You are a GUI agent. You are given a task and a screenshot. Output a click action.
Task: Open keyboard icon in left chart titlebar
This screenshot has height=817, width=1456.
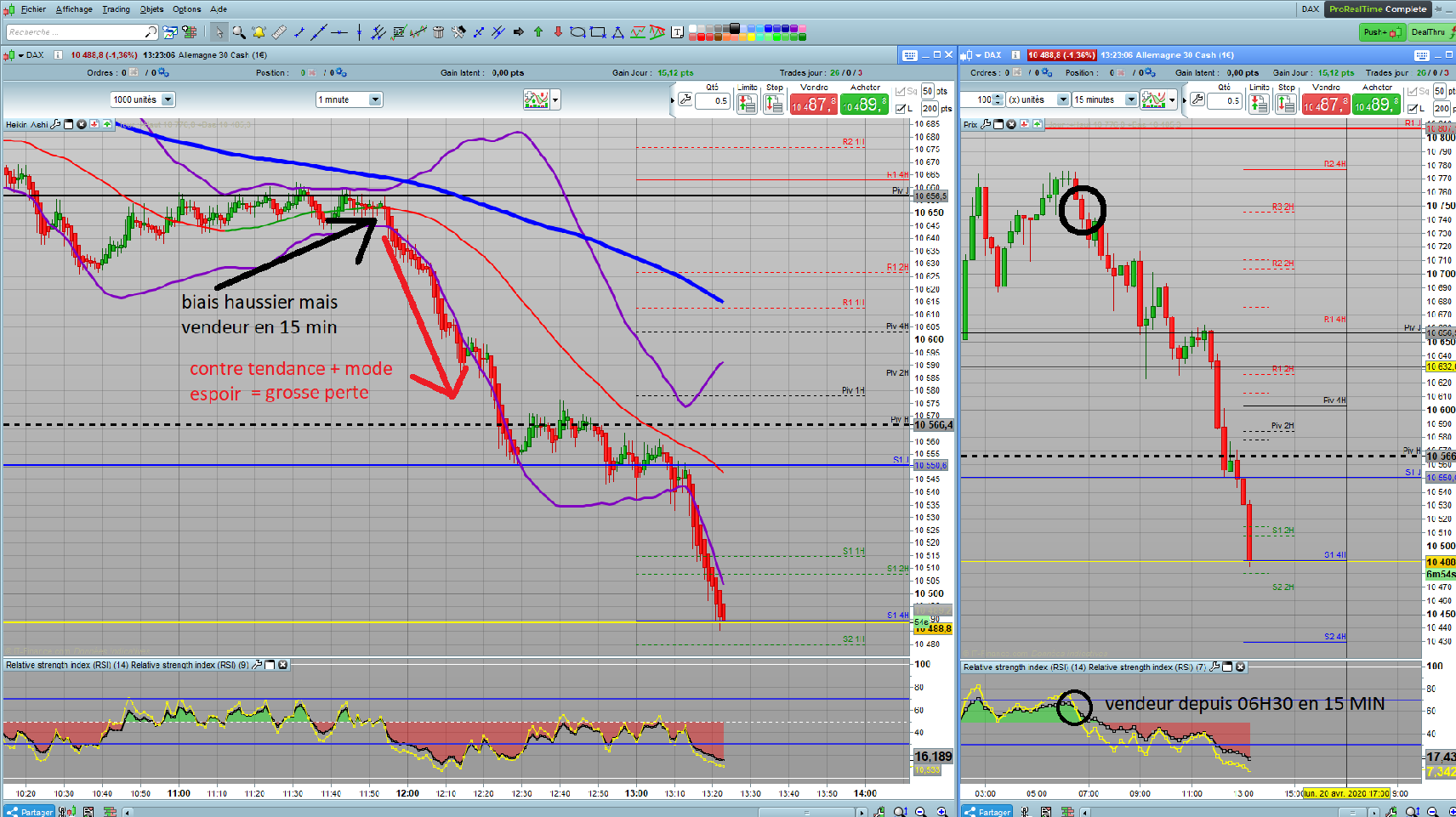coord(910,55)
